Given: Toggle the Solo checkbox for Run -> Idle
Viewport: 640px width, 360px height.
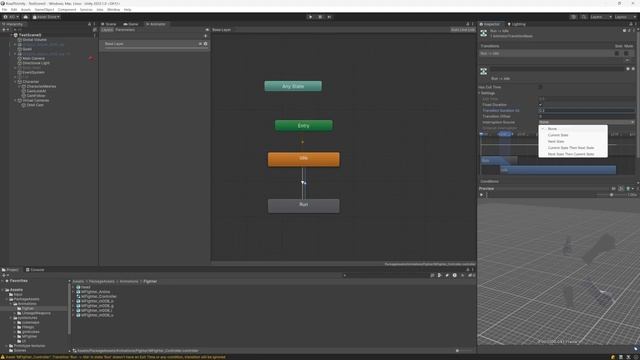Looking at the screenshot, I should tap(617, 53).
